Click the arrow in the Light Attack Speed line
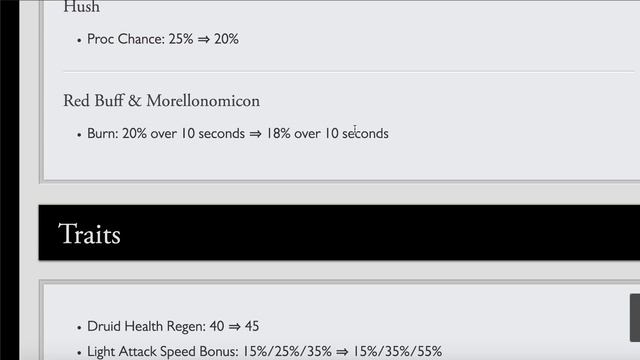 coord(342,351)
